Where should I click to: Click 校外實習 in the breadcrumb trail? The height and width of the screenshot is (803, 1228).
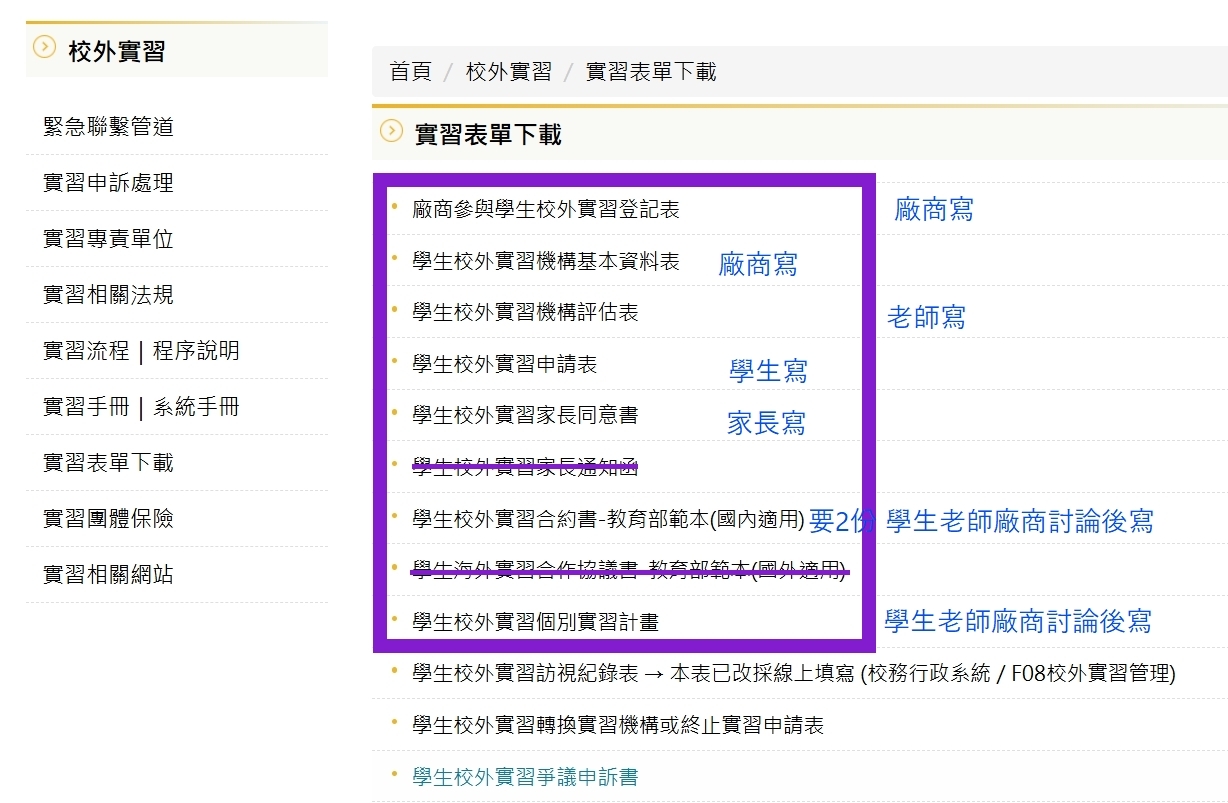pos(508,72)
